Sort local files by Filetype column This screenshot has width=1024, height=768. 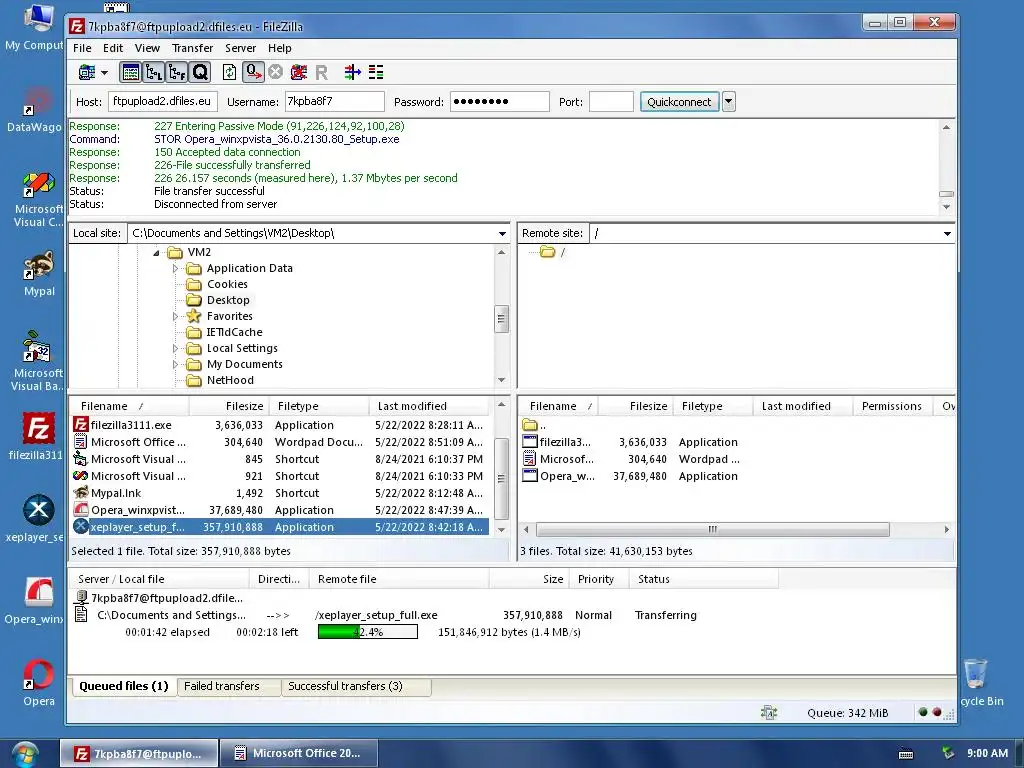(x=317, y=406)
